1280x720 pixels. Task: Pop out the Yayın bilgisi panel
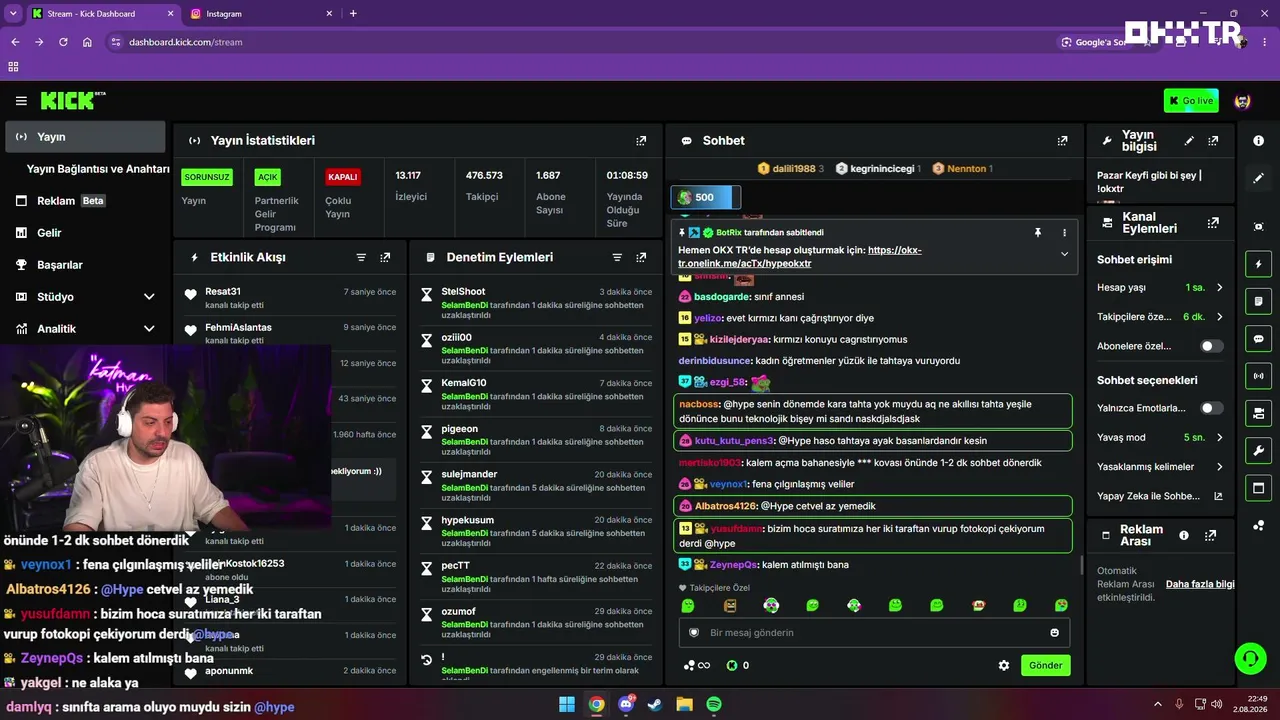coord(1213,141)
